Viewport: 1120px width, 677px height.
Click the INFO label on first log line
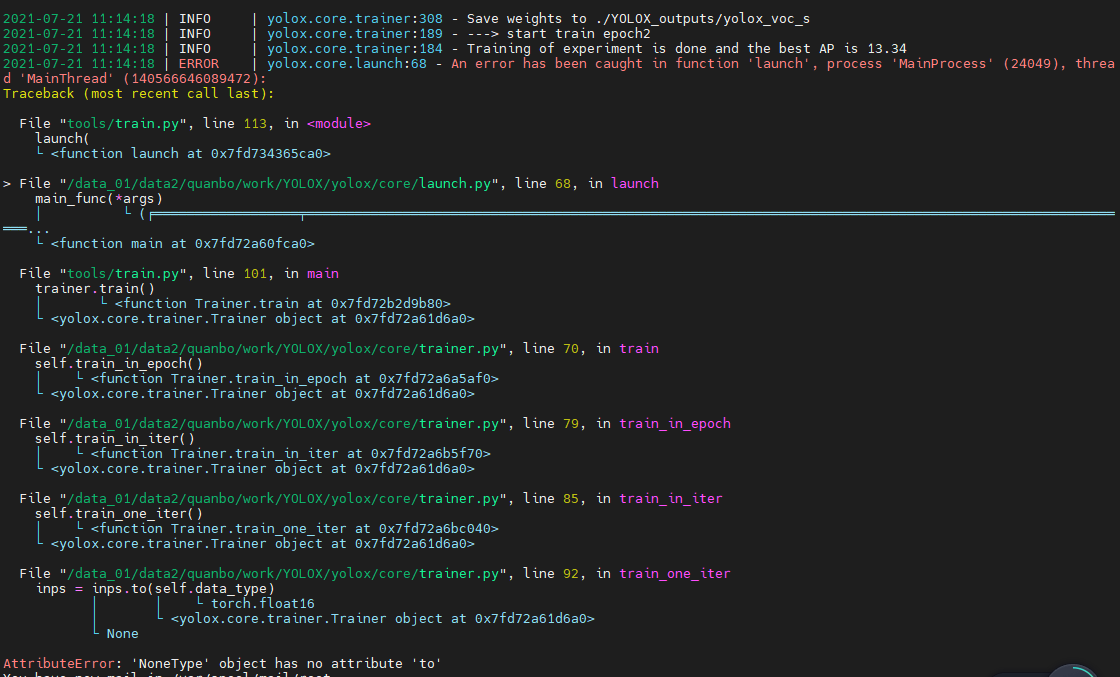click(x=194, y=17)
